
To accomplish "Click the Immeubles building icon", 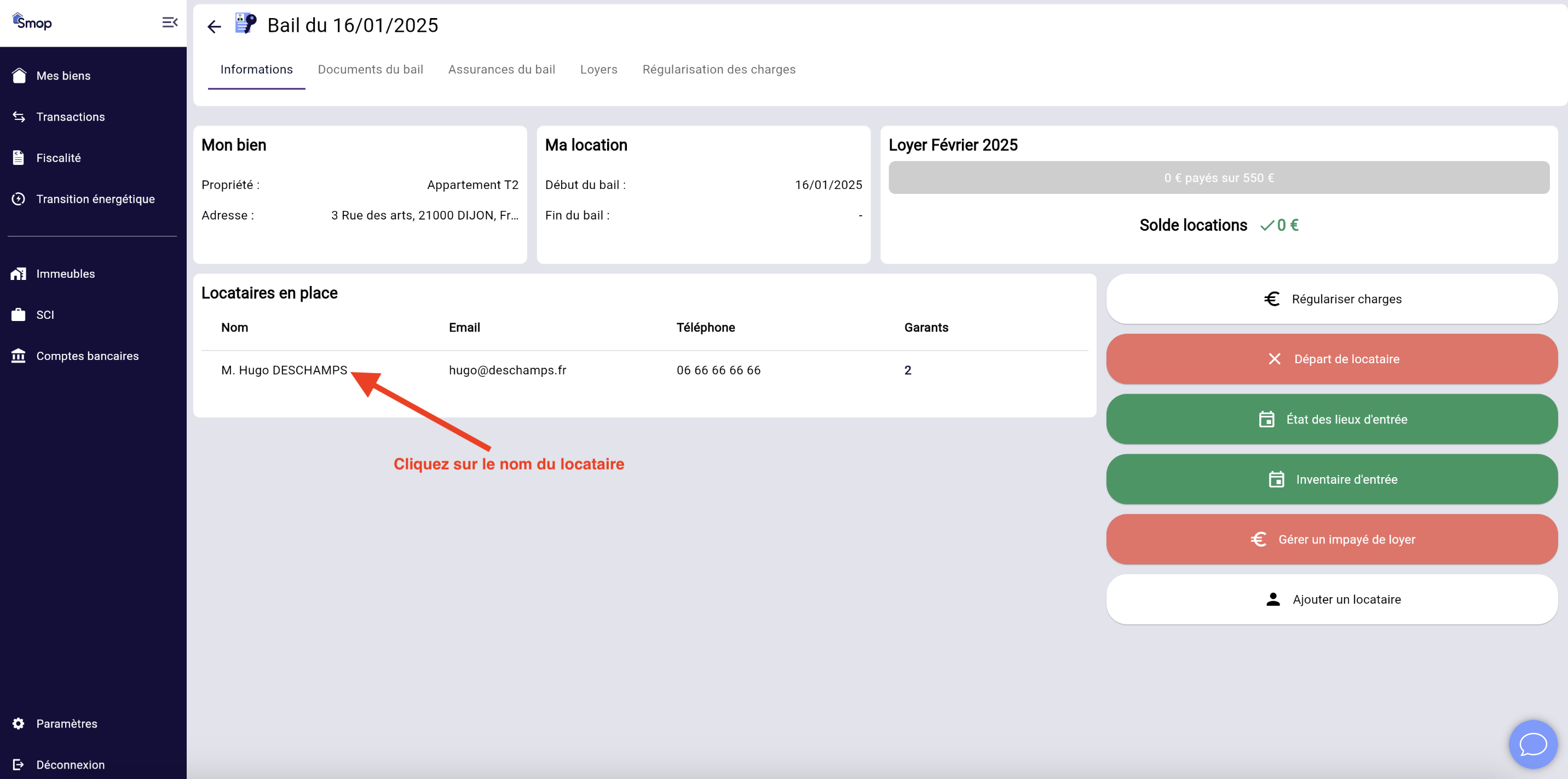I will (19, 273).
